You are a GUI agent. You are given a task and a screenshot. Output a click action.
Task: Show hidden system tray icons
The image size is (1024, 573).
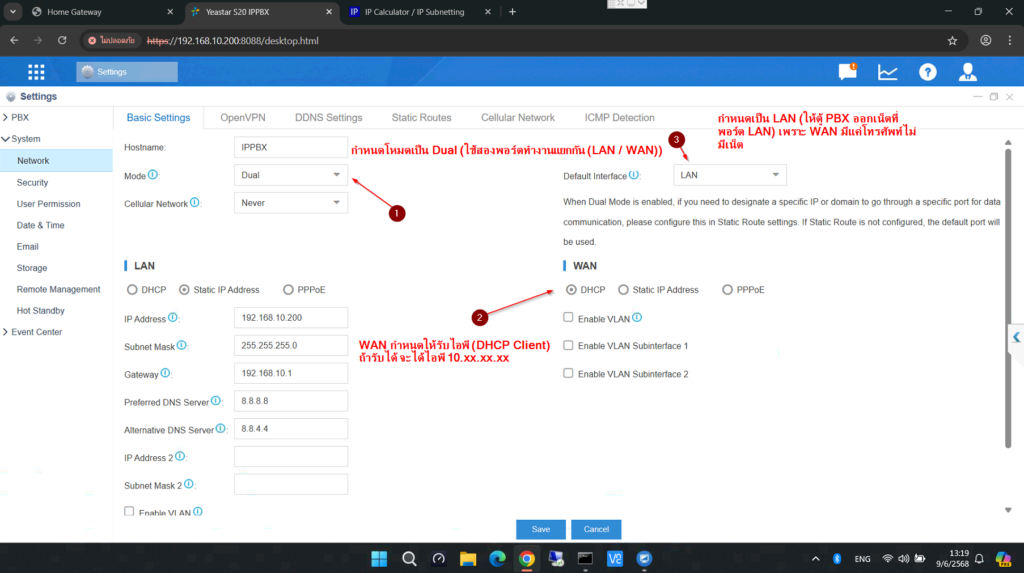[x=815, y=559]
